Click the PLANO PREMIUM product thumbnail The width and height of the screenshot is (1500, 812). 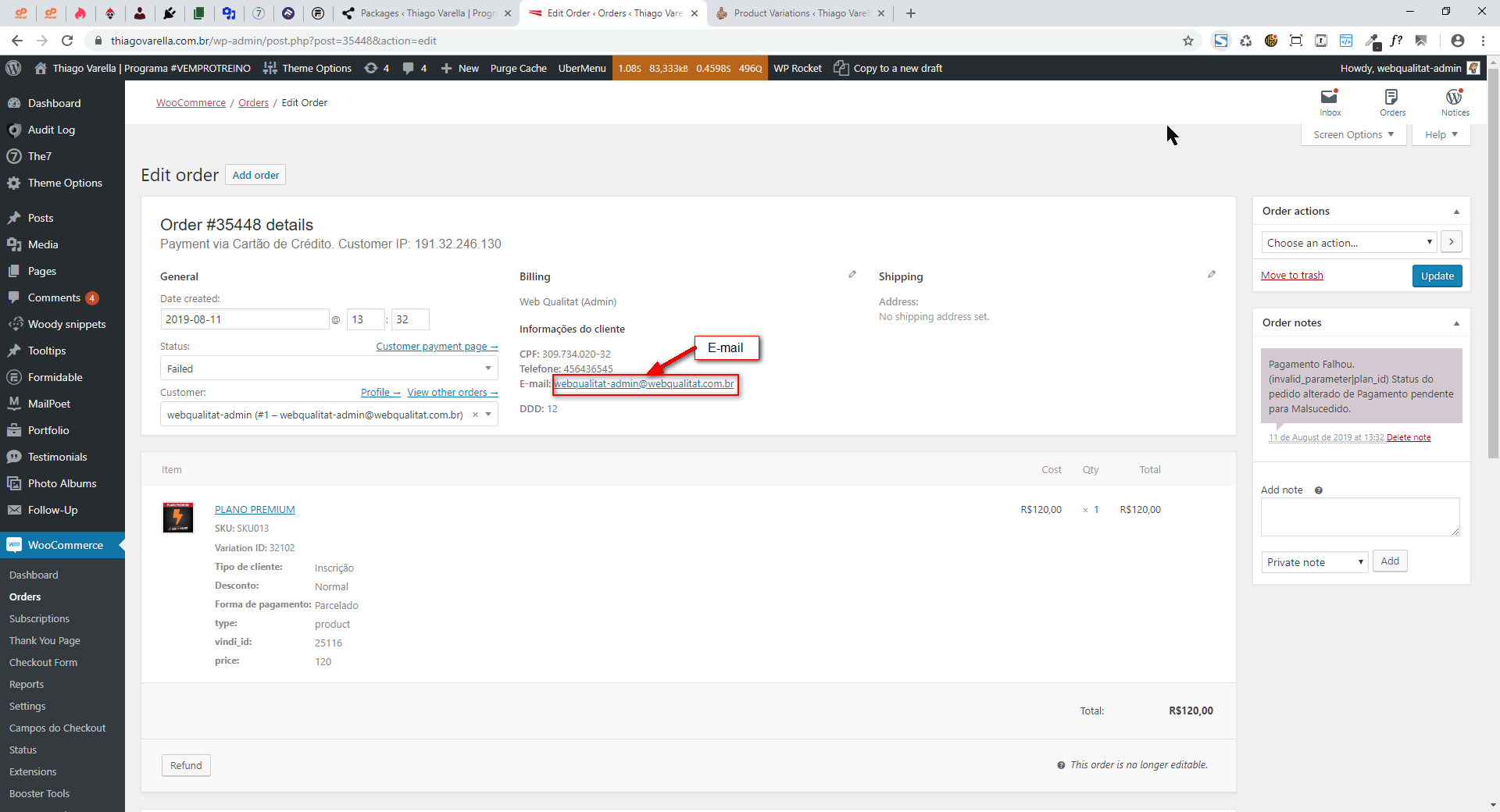(178, 518)
